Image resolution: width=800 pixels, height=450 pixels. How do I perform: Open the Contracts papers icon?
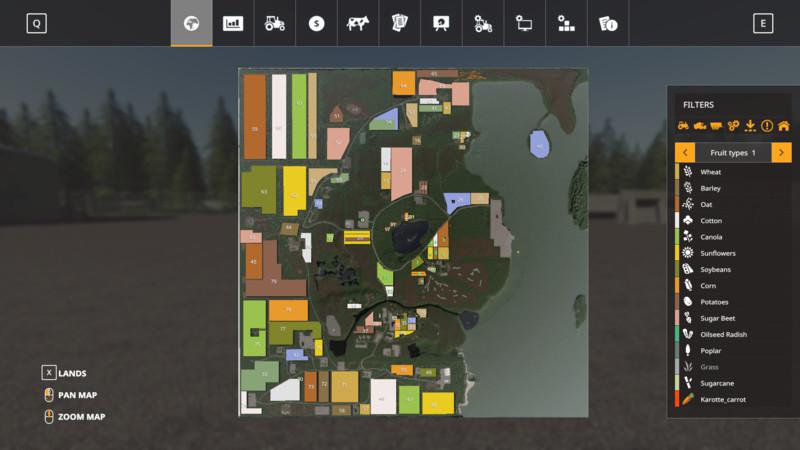(x=399, y=23)
